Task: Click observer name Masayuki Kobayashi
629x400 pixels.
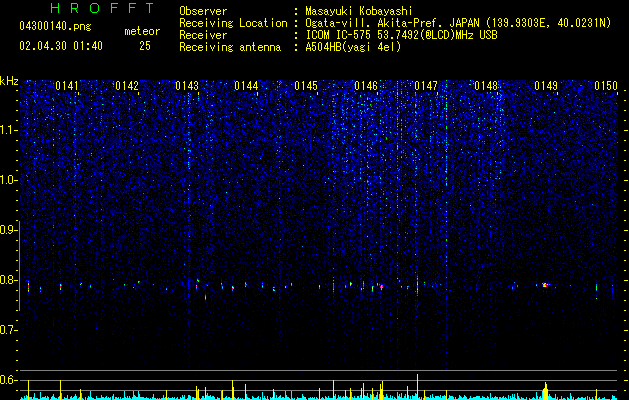Action: pos(359,11)
